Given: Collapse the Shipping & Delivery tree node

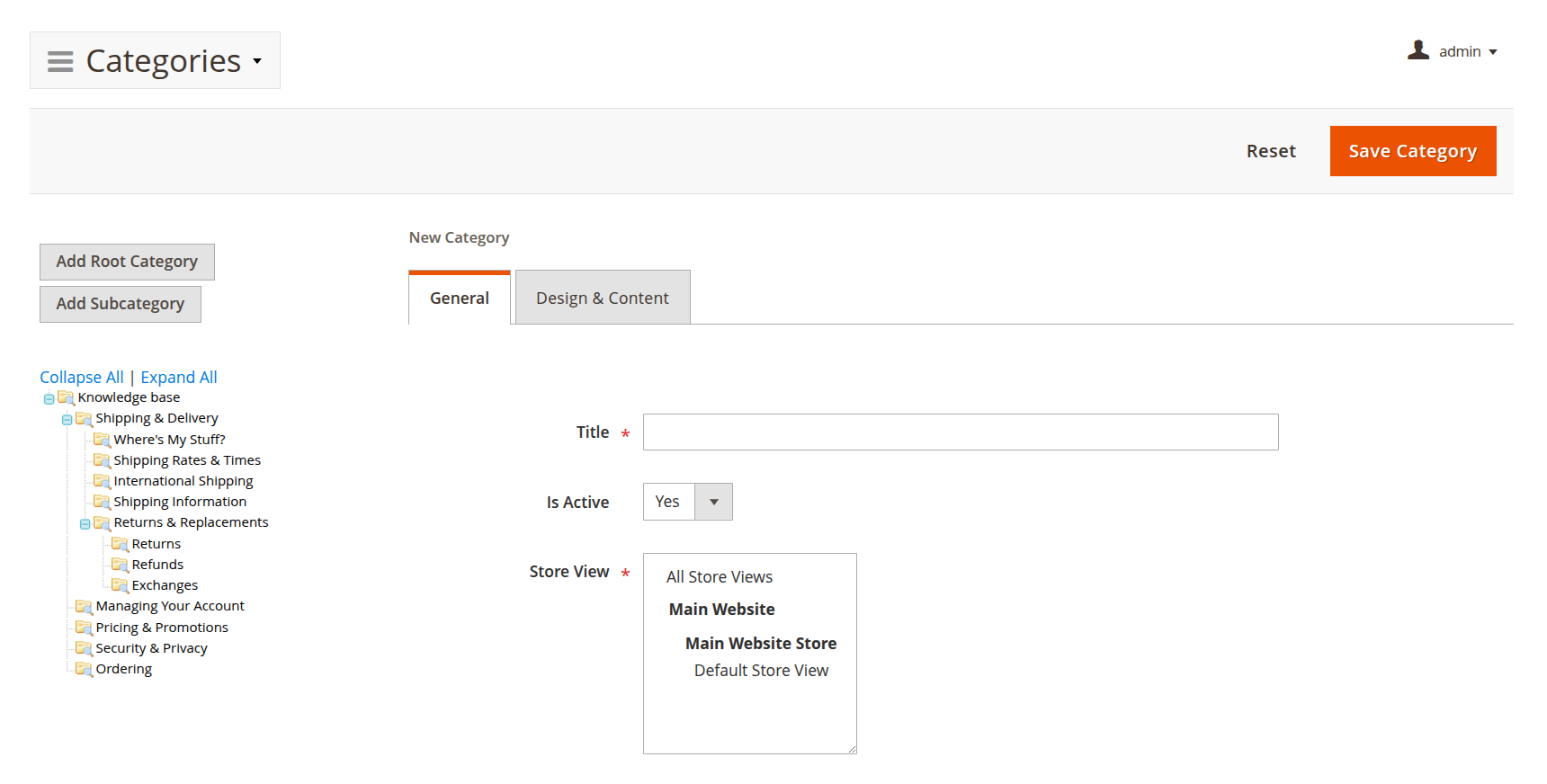Looking at the screenshot, I should click(67, 419).
